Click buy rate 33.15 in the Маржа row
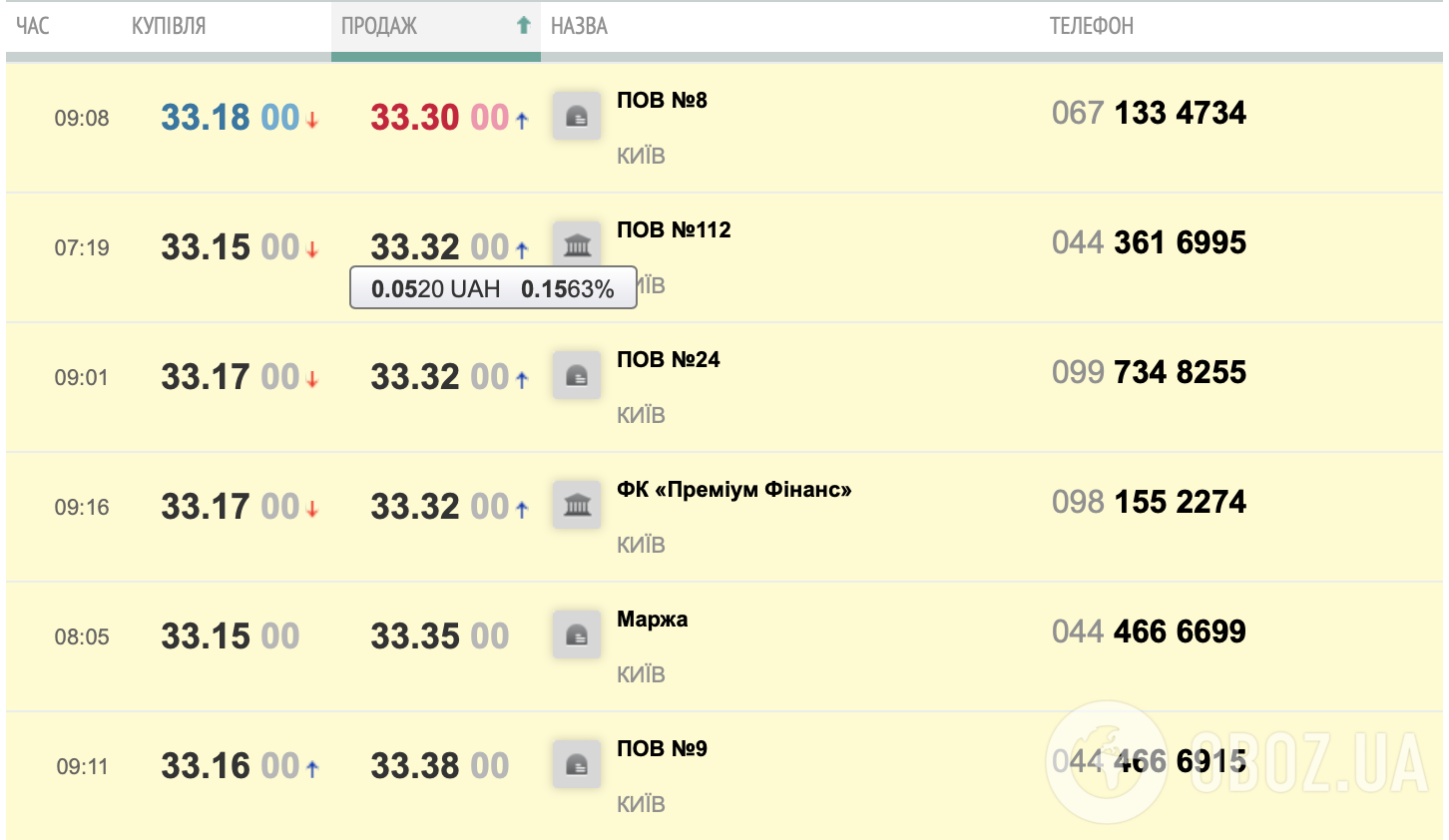 coord(230,636)
